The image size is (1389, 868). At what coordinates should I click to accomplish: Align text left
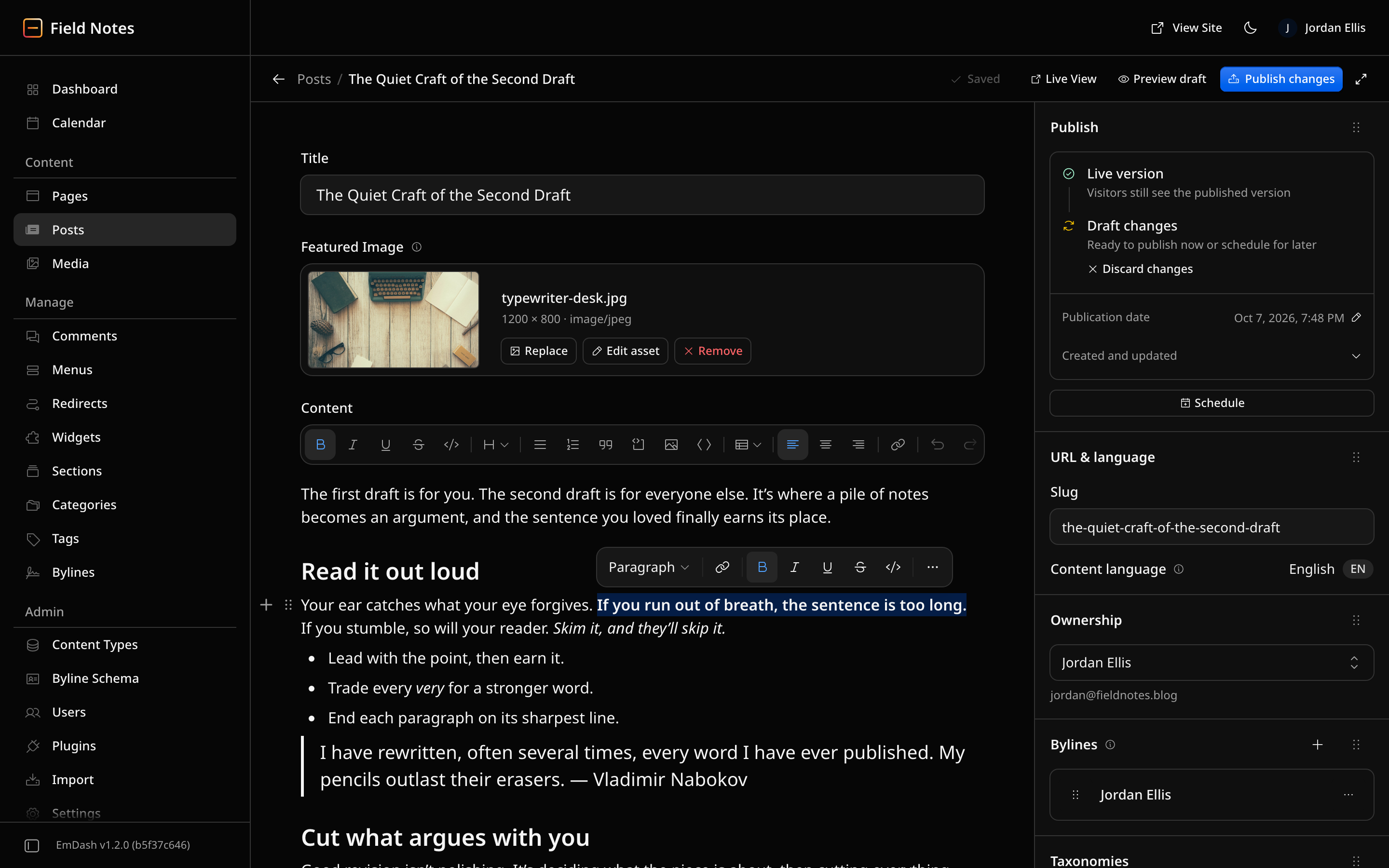793,444
